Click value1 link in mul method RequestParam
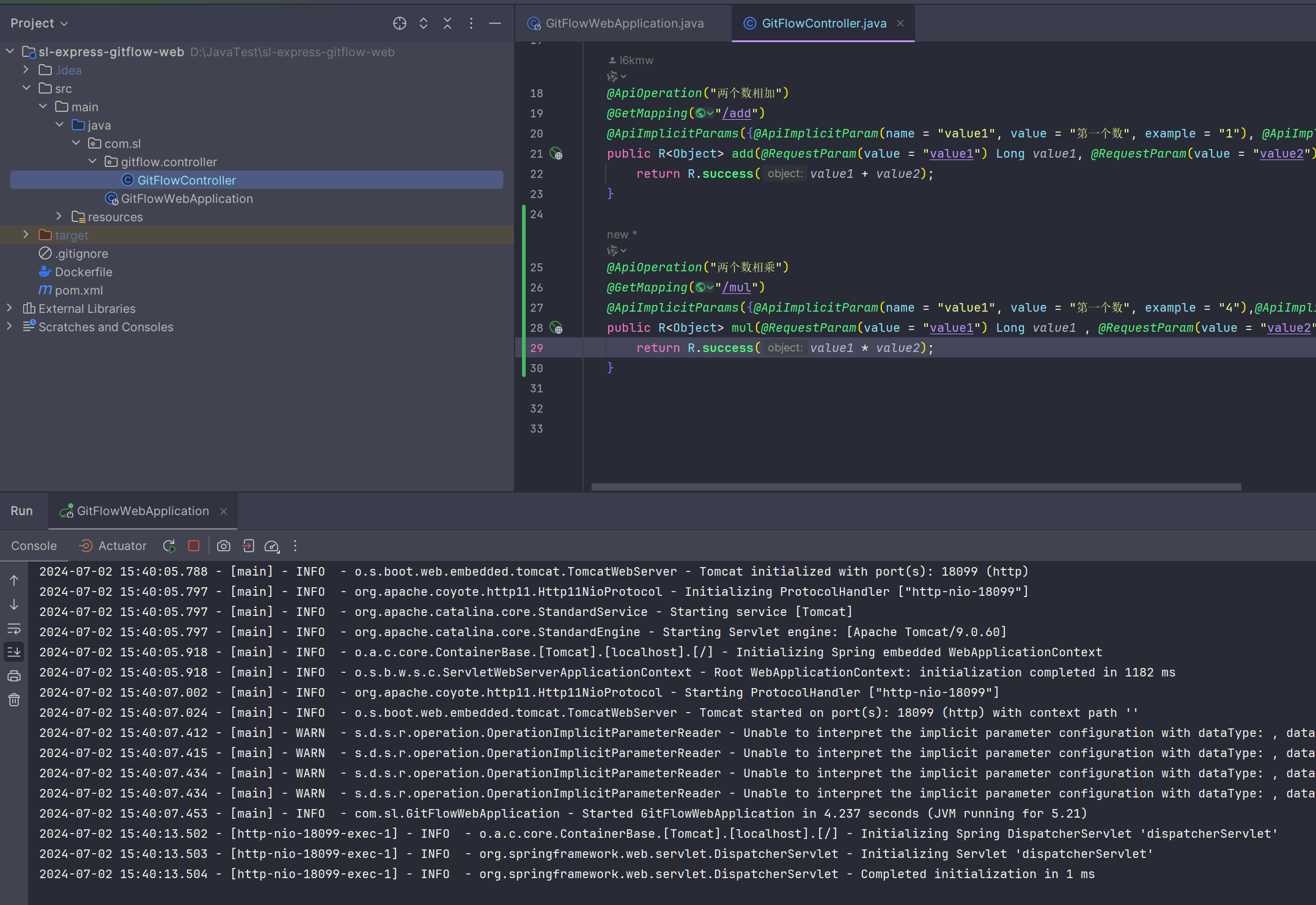 (951, 328)
